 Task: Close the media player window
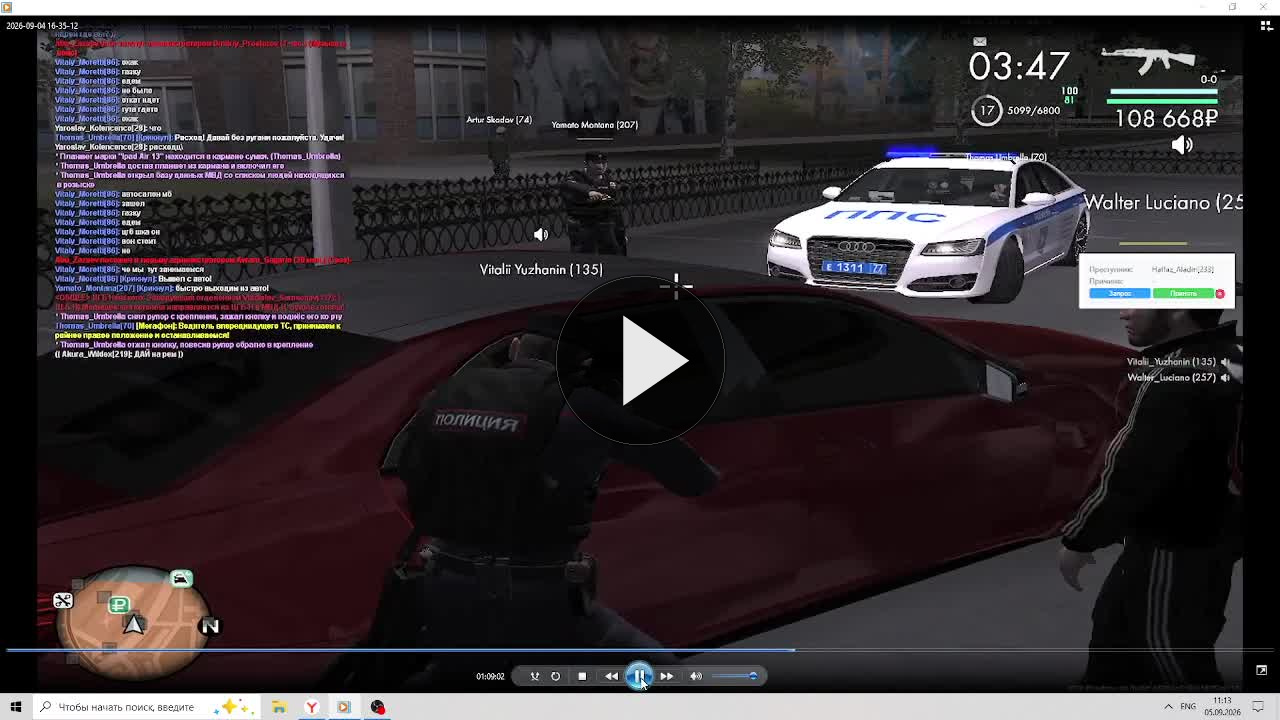coord(1262,7)
